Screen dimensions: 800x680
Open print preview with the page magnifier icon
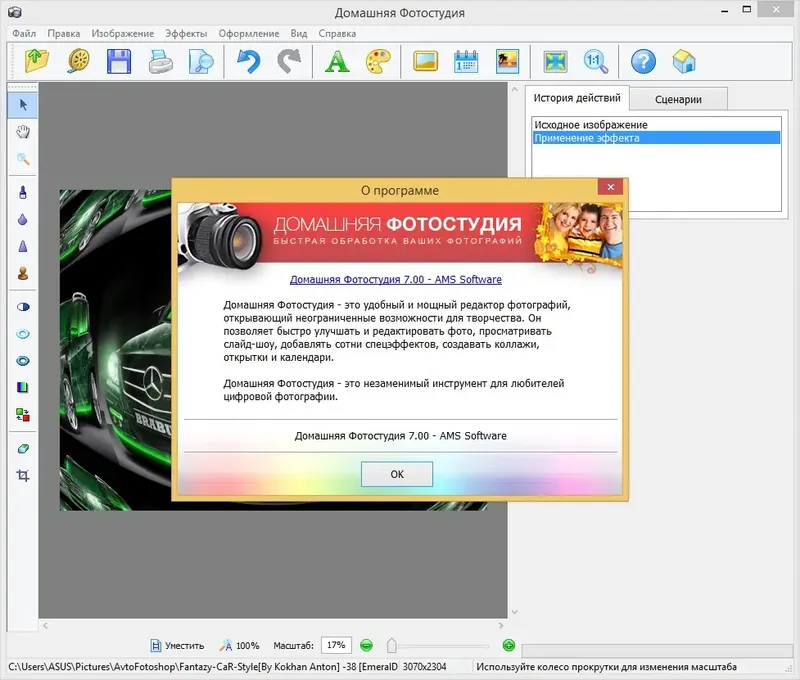[201, 61]
